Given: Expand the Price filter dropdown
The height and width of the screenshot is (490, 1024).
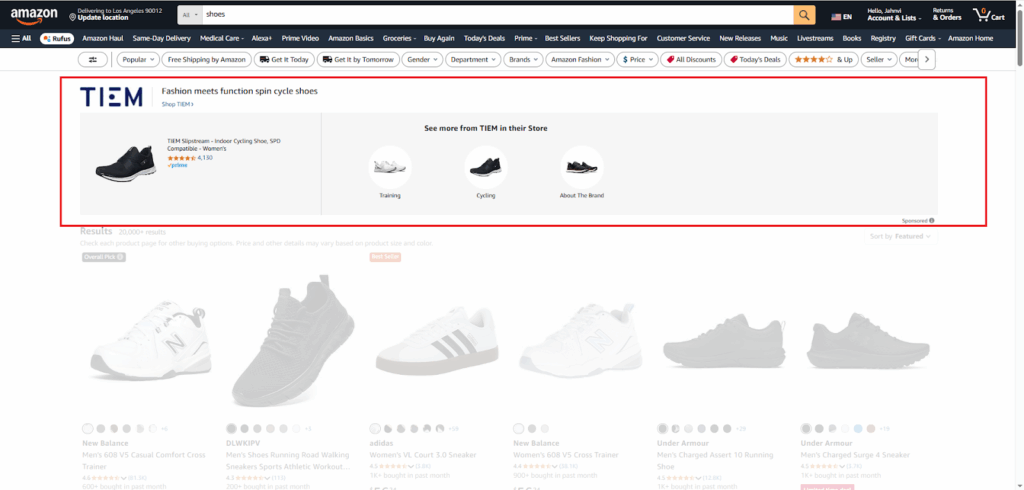Looking at the screenshot, I should coord(637,59).
